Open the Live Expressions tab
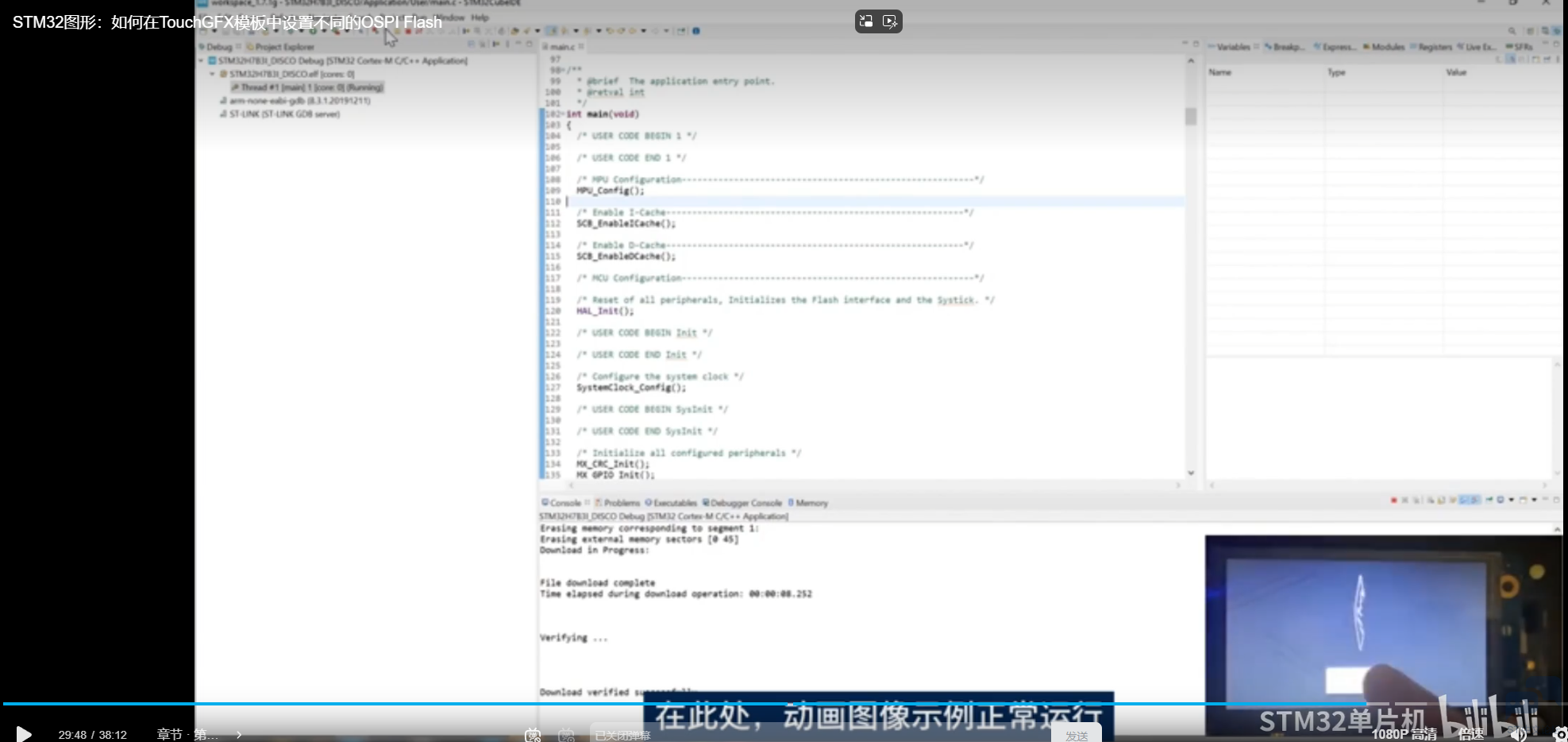The height and width of the screenshot is (742, 1568). point(1477,47)
